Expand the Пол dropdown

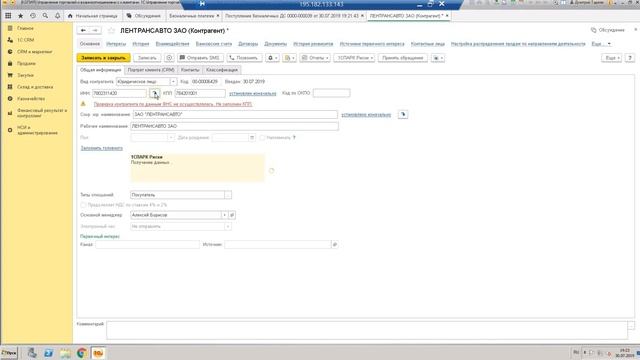(x=171, y=138)
